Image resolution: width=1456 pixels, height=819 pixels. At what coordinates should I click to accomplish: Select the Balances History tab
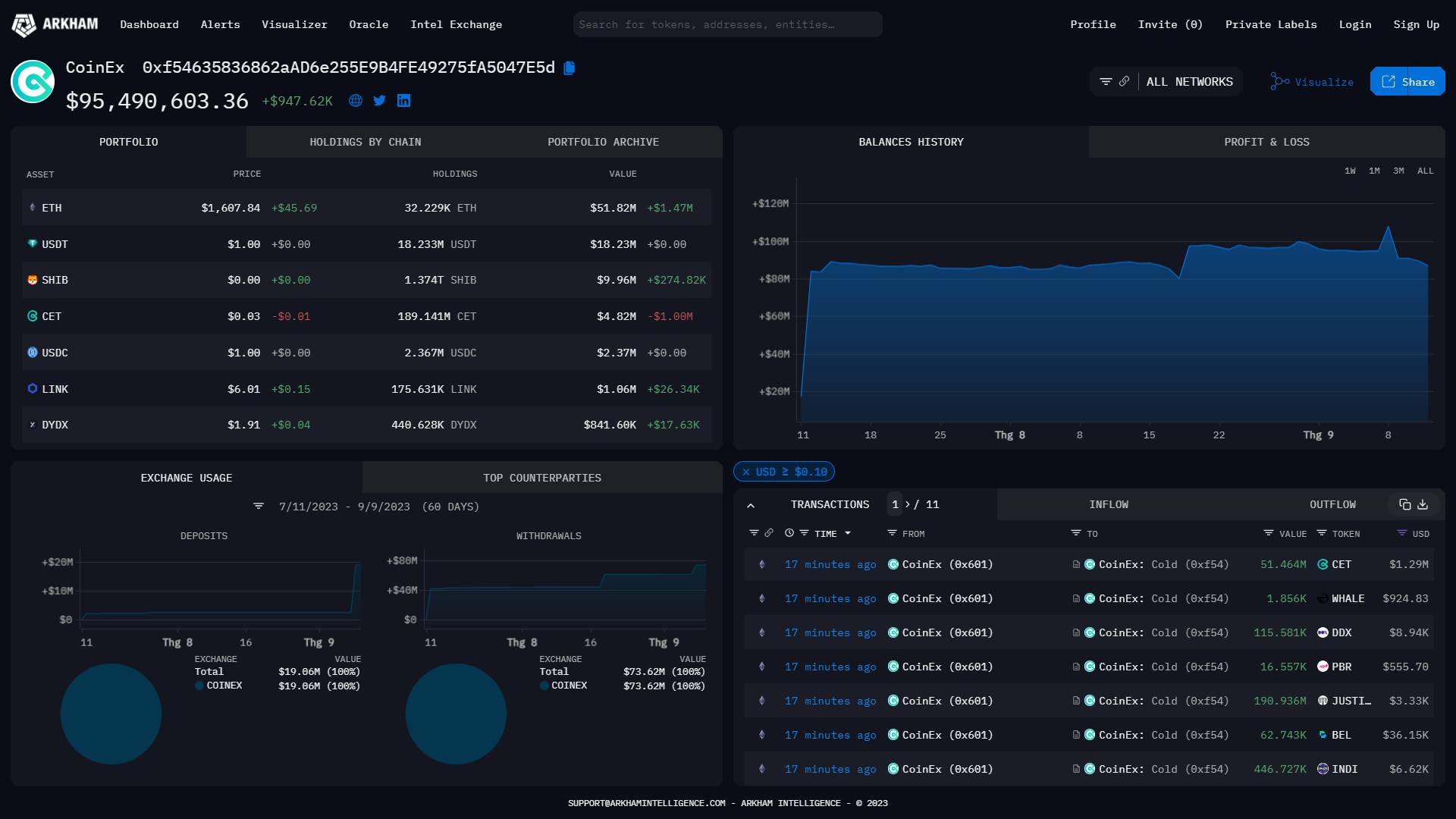point(912,143)
